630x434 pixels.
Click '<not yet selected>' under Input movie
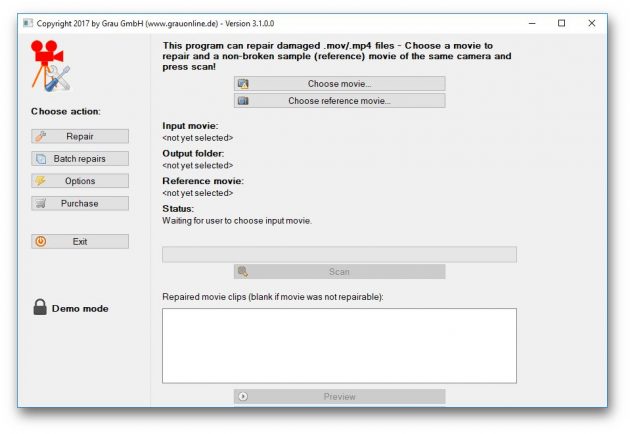[x=198, y=138]
